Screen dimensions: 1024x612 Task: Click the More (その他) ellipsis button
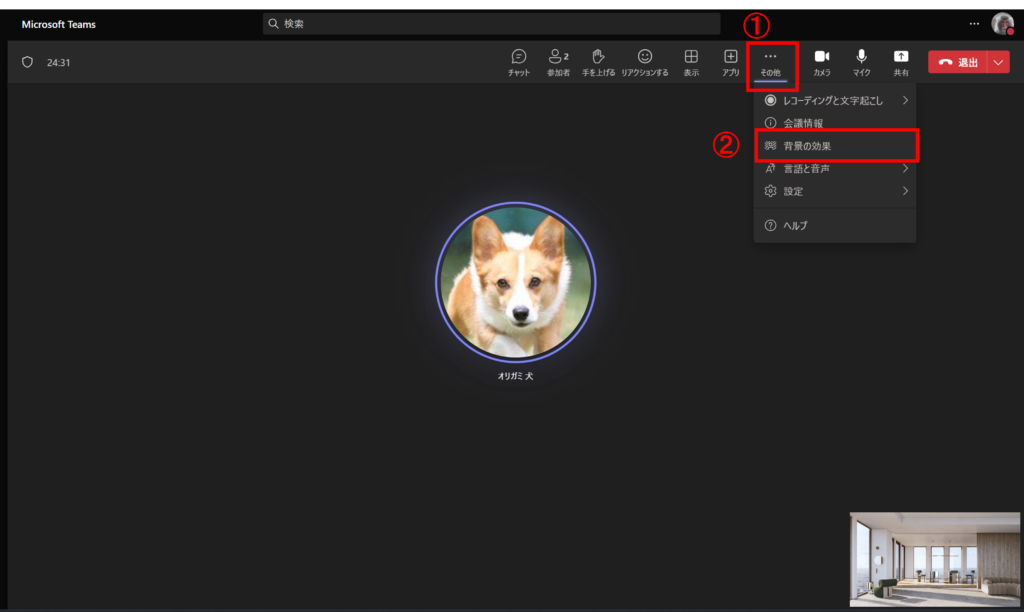click(770, 62)
